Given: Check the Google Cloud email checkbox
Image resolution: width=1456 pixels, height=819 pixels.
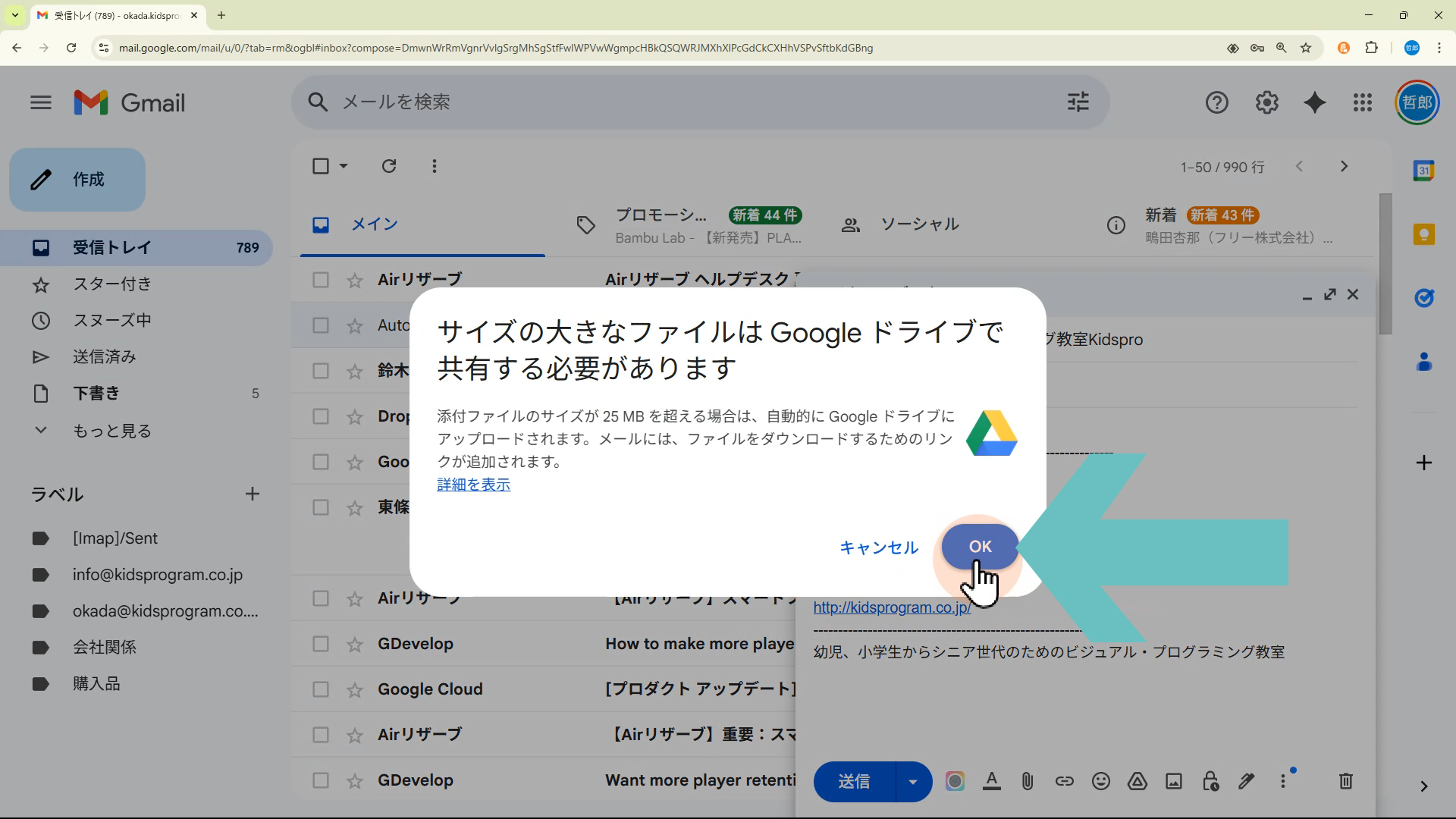Looking at the screenshot, I should tap(321, 689).
